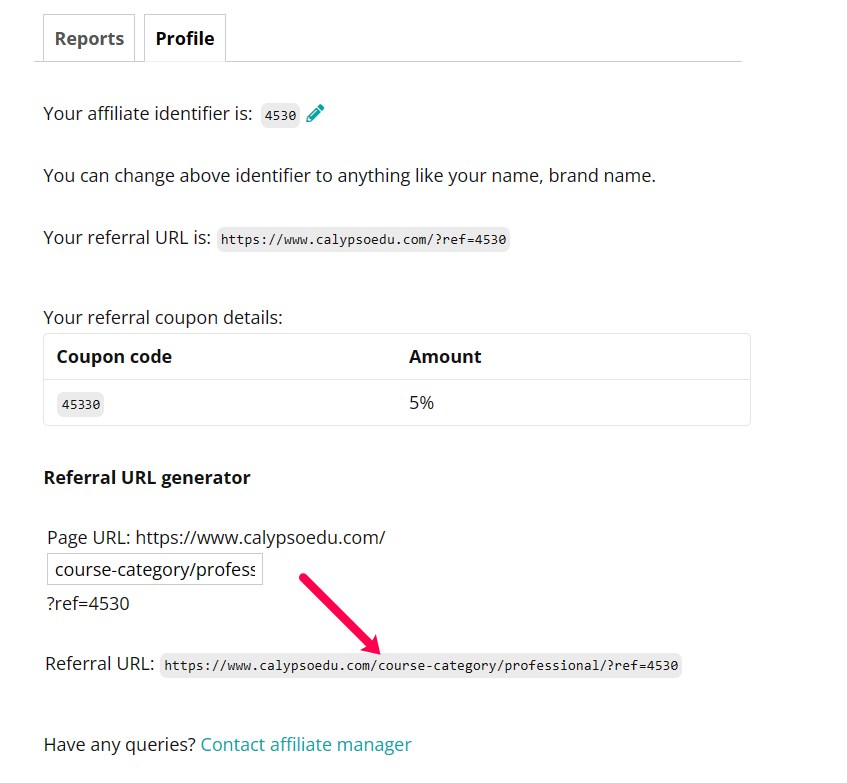Click the Coupon code column header
Image resolution: width=847 pixels, height=783 pixels.
(114, 357)
